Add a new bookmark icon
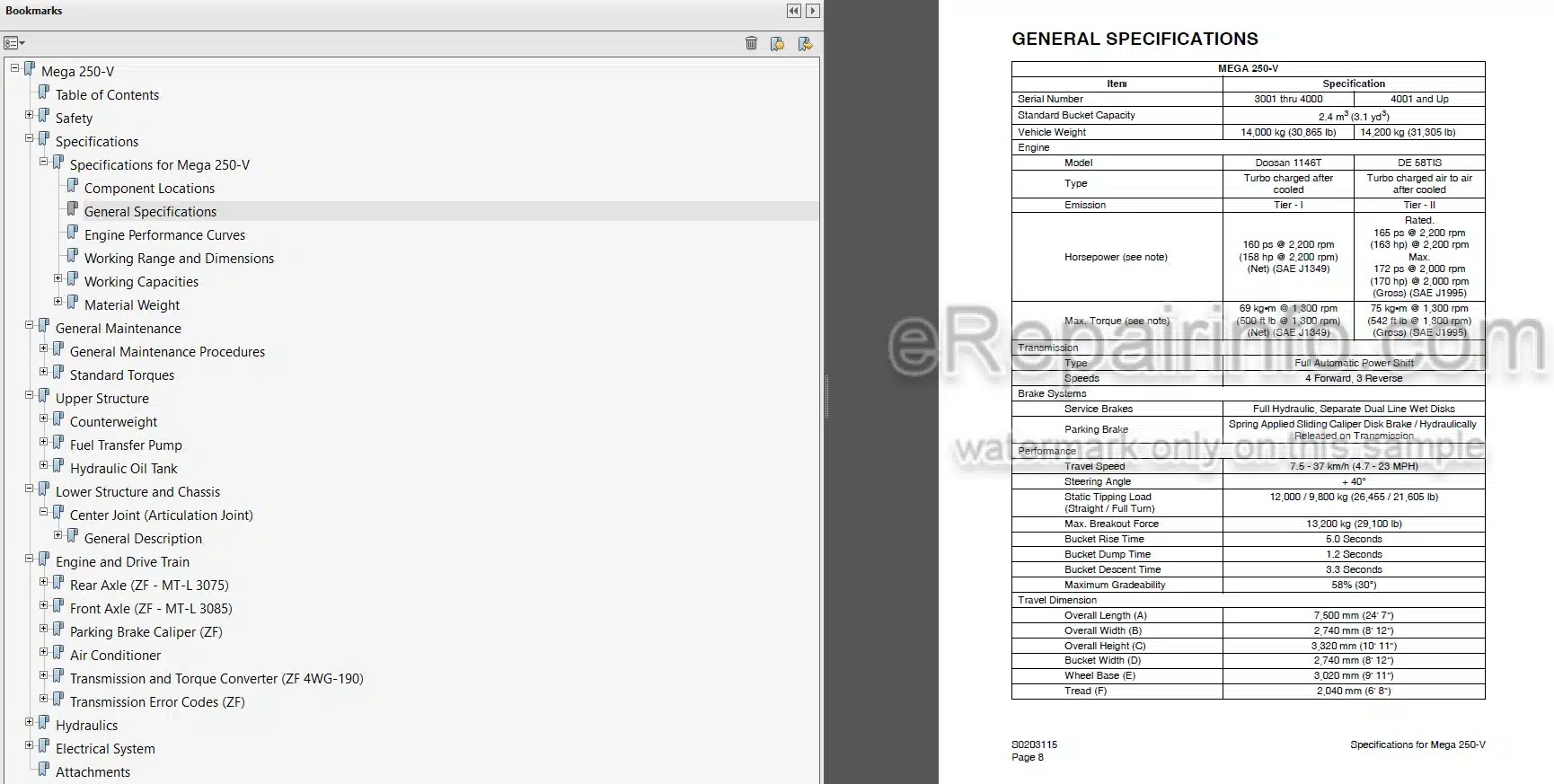This screenshot has height=784, width=1554. 778,43
